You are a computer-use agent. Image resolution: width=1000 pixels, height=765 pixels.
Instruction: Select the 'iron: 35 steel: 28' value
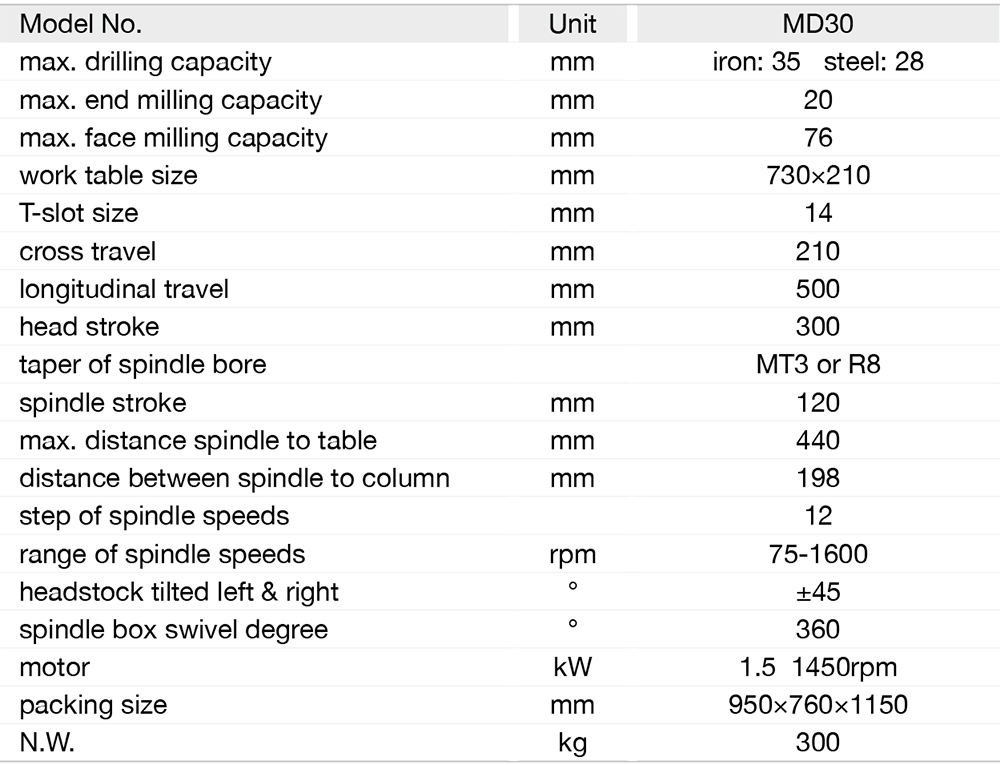coord(817,61)
